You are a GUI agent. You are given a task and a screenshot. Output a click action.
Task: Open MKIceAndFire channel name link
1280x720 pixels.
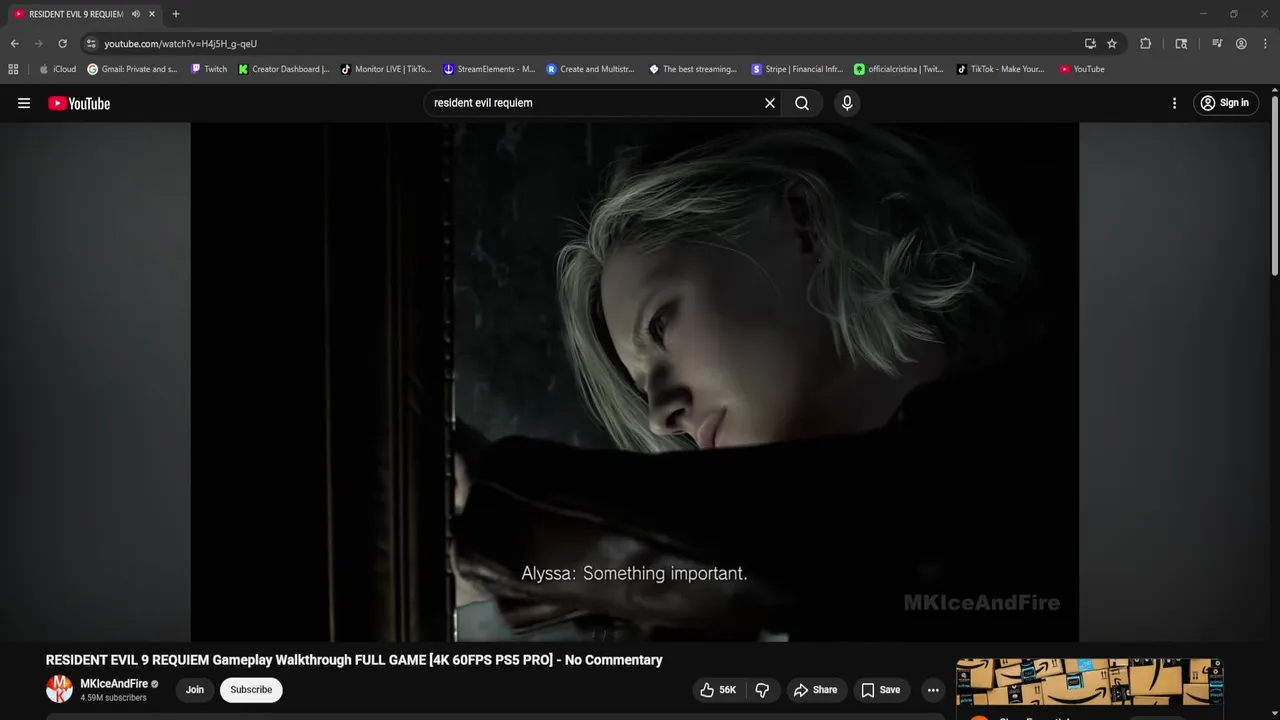pyautogui.click(x=114, y=684)
